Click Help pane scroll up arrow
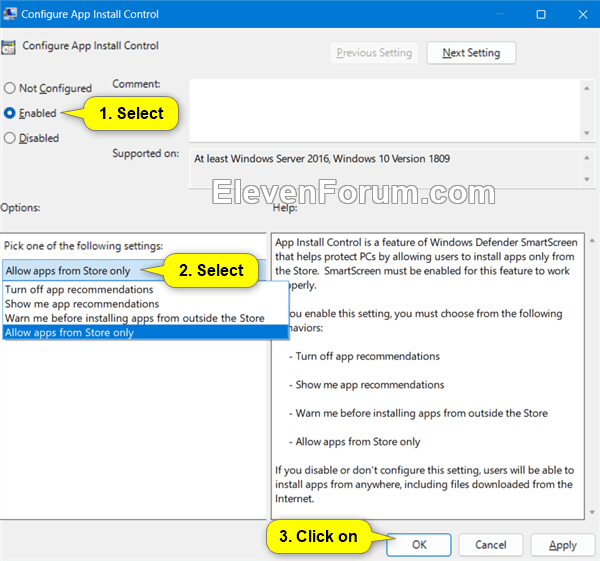Image resolution: width=600 pixels, height=561 pixels. click(x=592, y=240)
